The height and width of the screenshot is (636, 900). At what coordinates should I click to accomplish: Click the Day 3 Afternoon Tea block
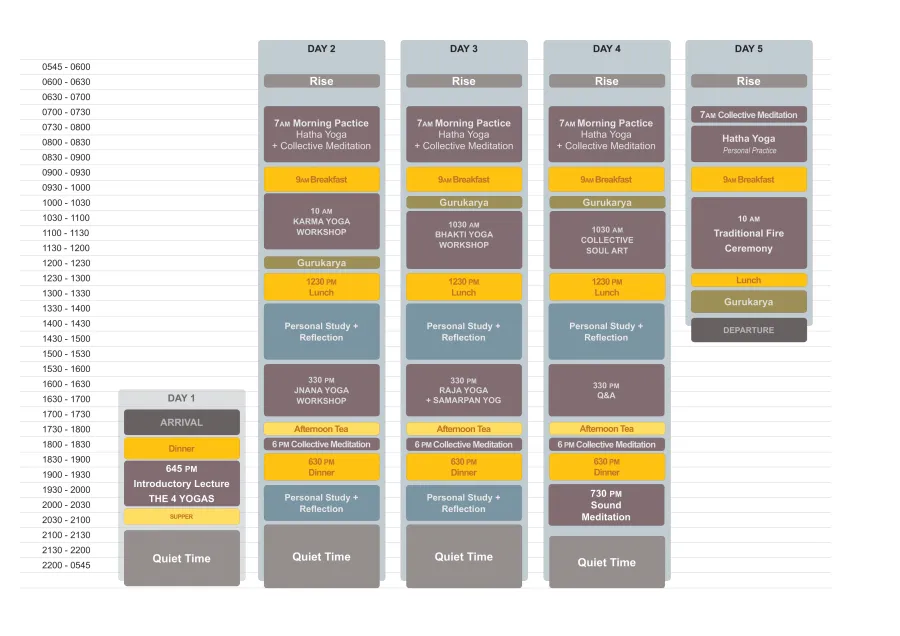pos(464,429)
